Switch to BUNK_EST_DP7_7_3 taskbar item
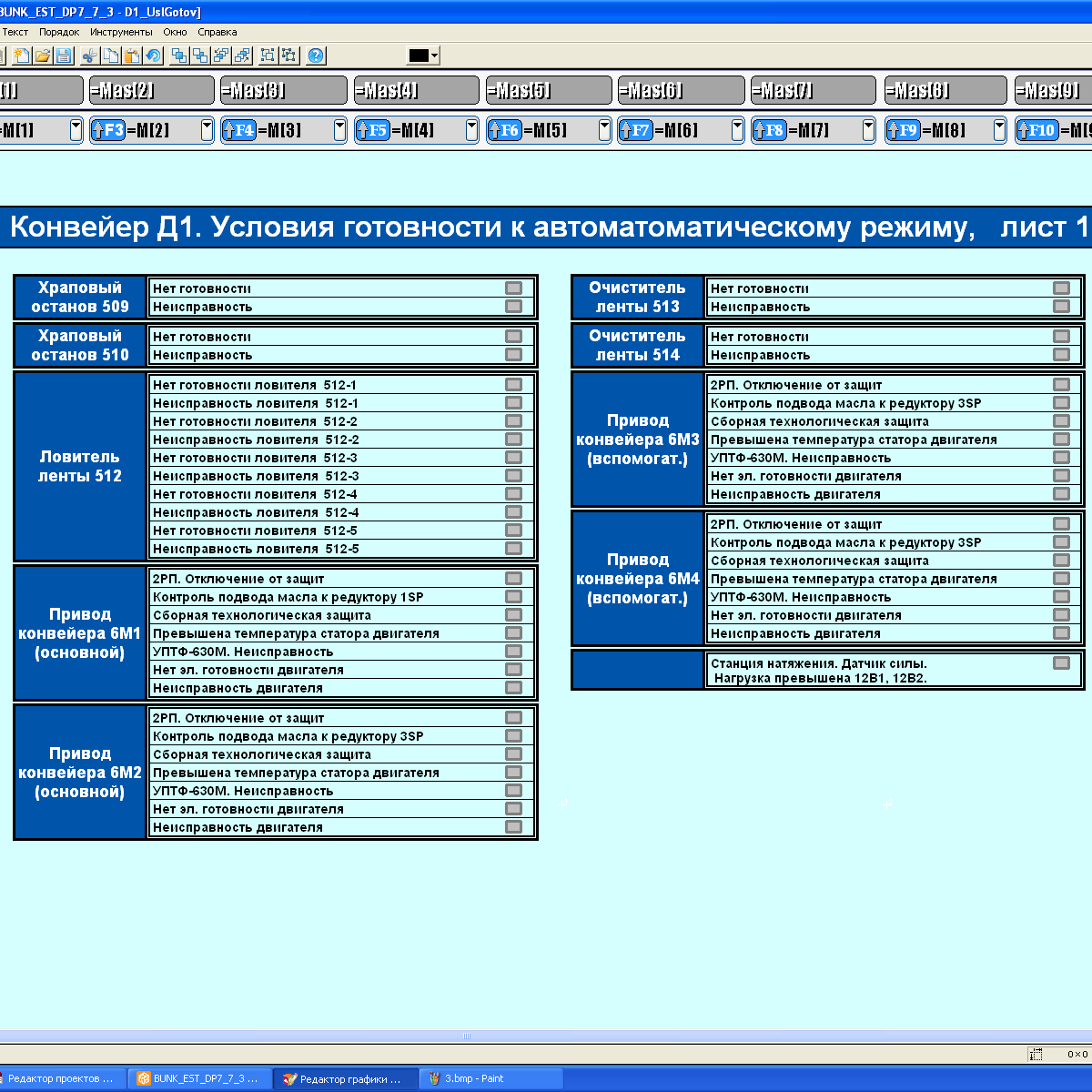Viewport: 1092px width, 1092px height. [x=199, y=1078]
